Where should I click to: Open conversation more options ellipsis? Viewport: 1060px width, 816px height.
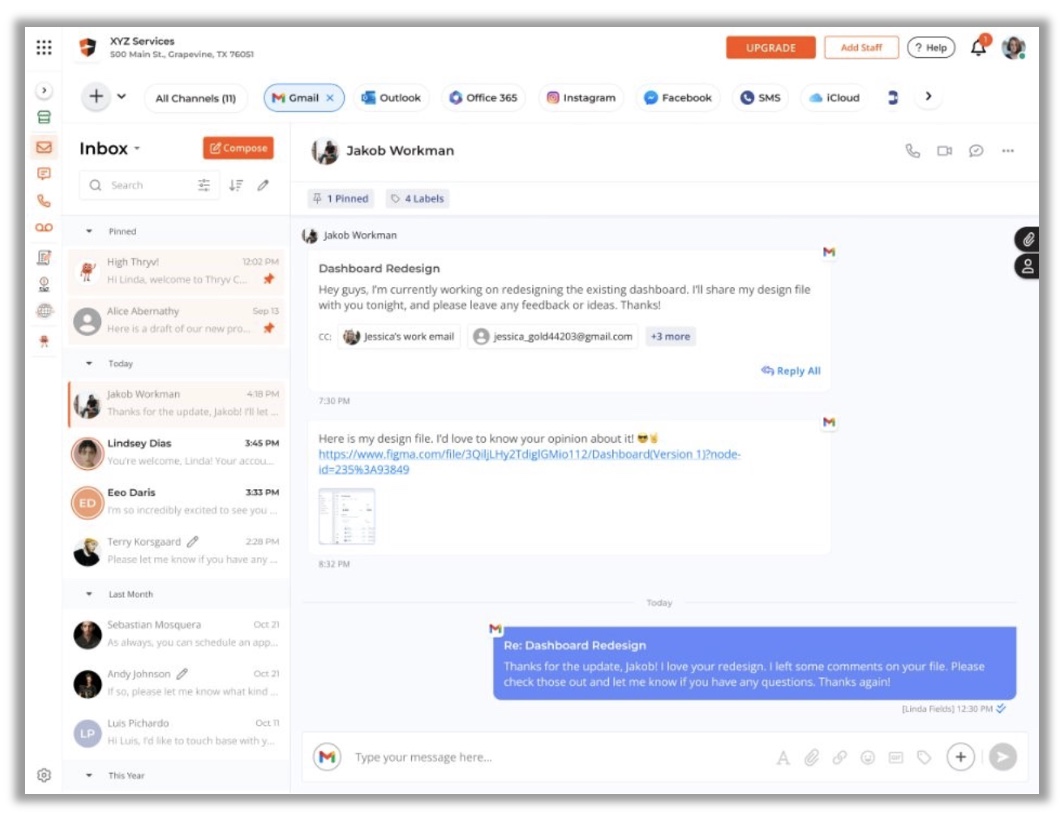point(1008,151)
